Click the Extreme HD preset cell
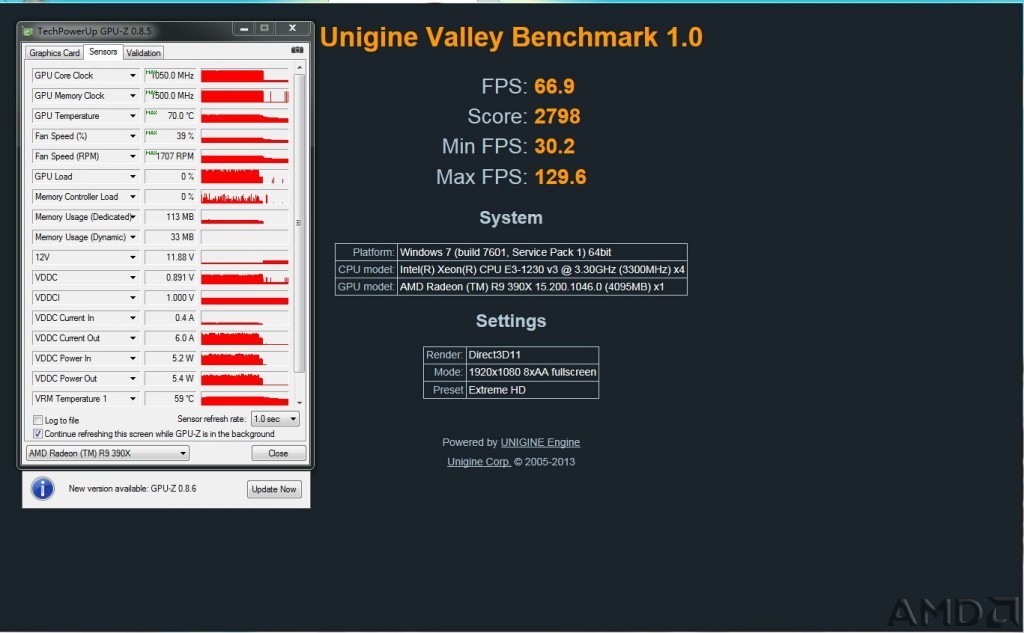 click(x=532, y=390)
